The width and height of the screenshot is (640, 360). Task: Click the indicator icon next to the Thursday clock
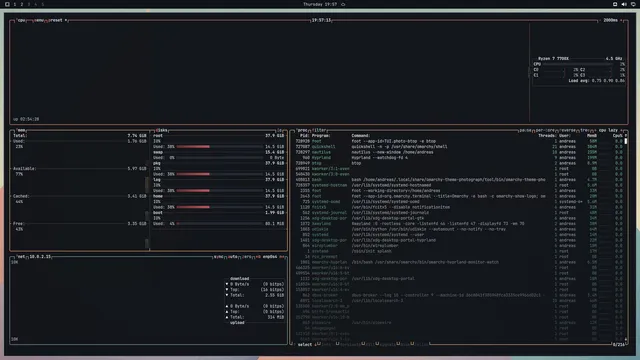click(x=343, y=4)
